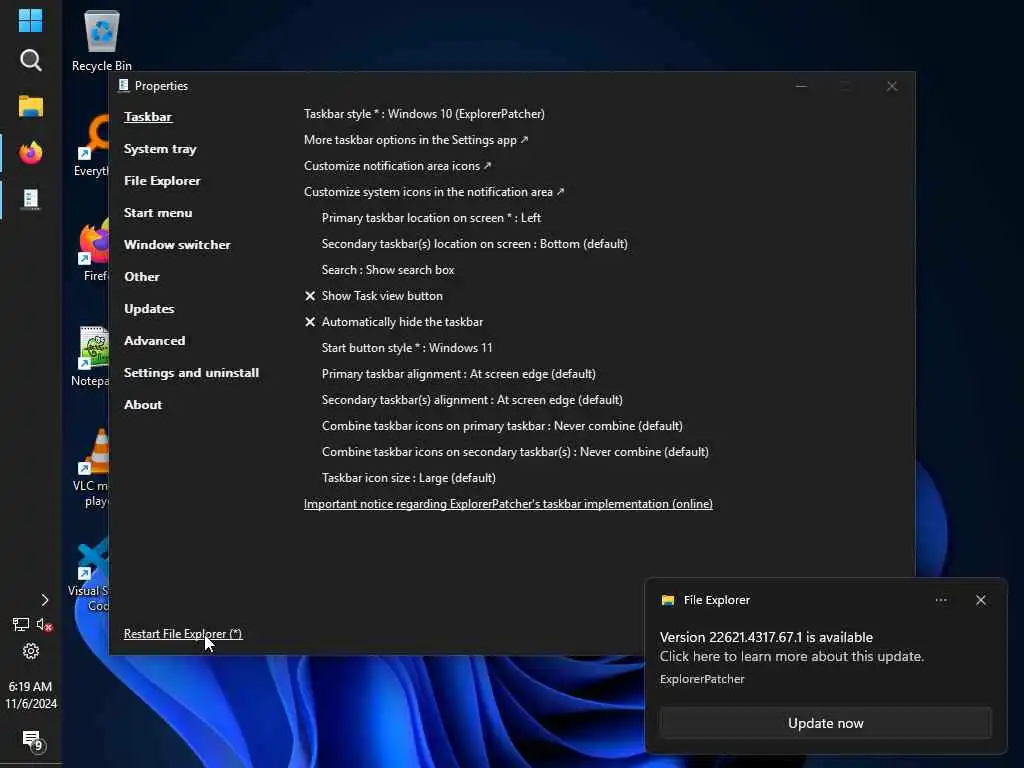The height and width of the screenshot is (768, 1024).
Task: Click Restart File Explorer link
Action: tap(183, 634)
